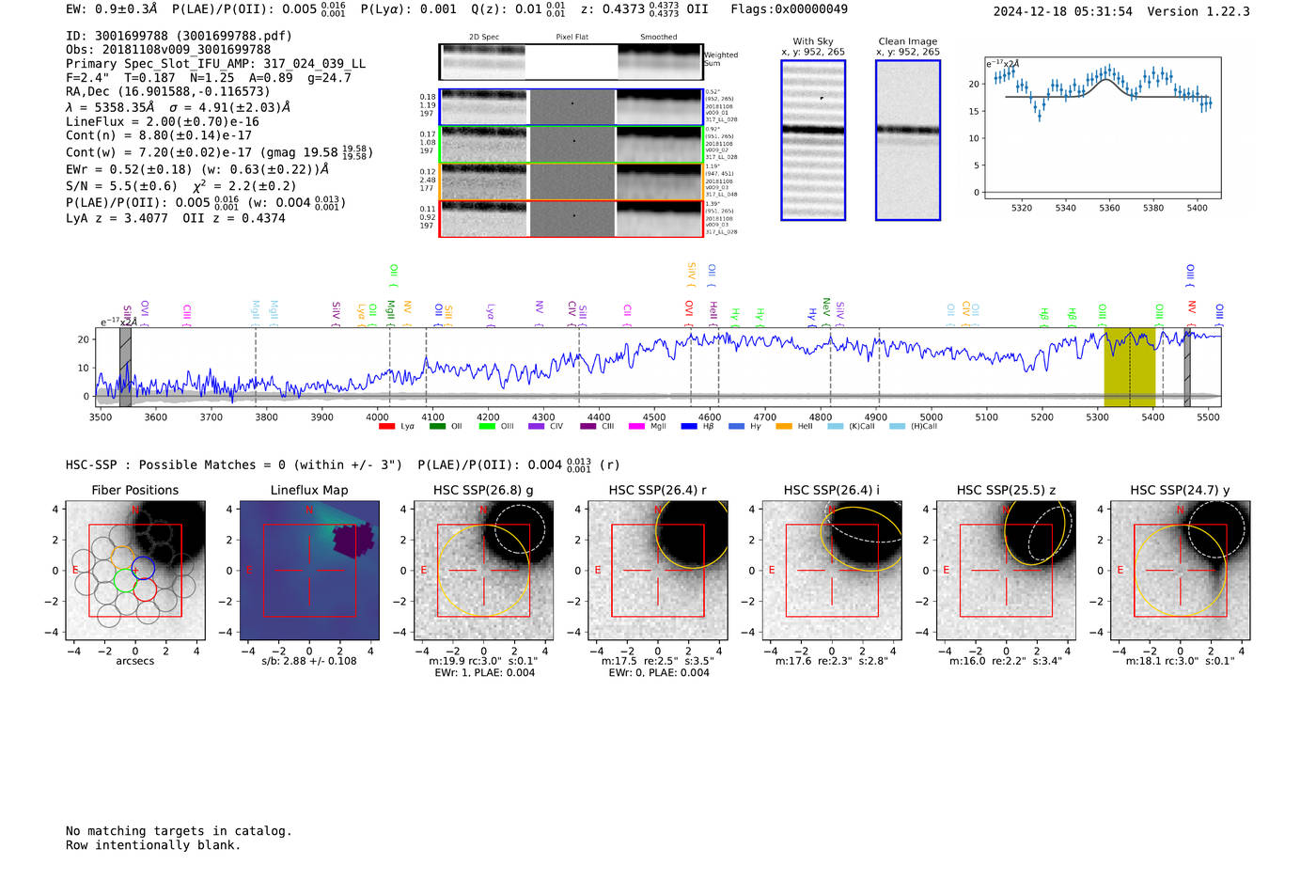Click the g-band caption 'EWr: 1, PLAE: 0.004'
1316x896 pixels.
(484, 673)
